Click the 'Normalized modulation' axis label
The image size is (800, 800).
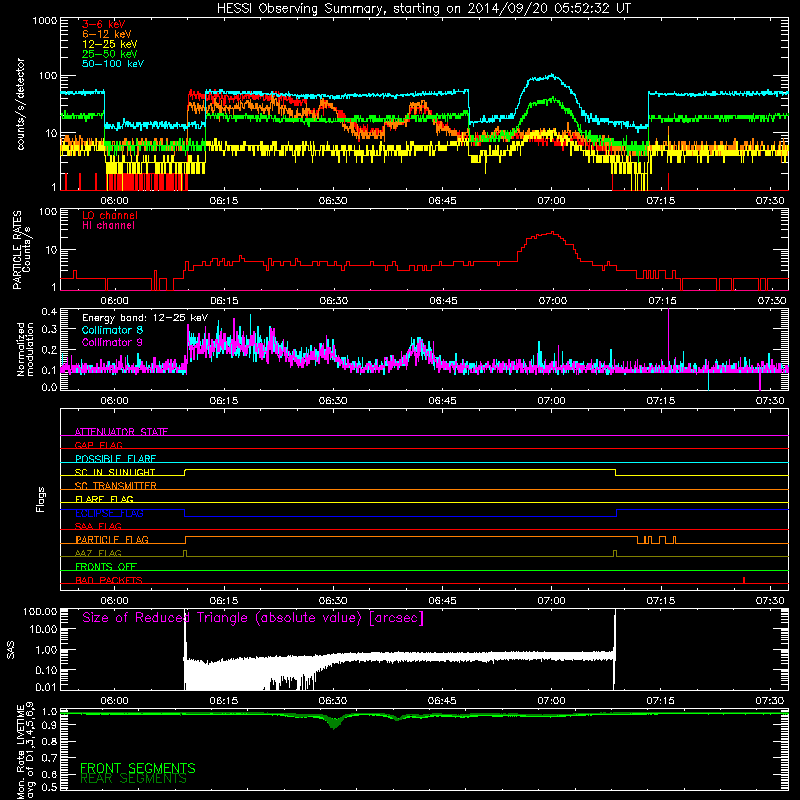click(x=25, y=349)
